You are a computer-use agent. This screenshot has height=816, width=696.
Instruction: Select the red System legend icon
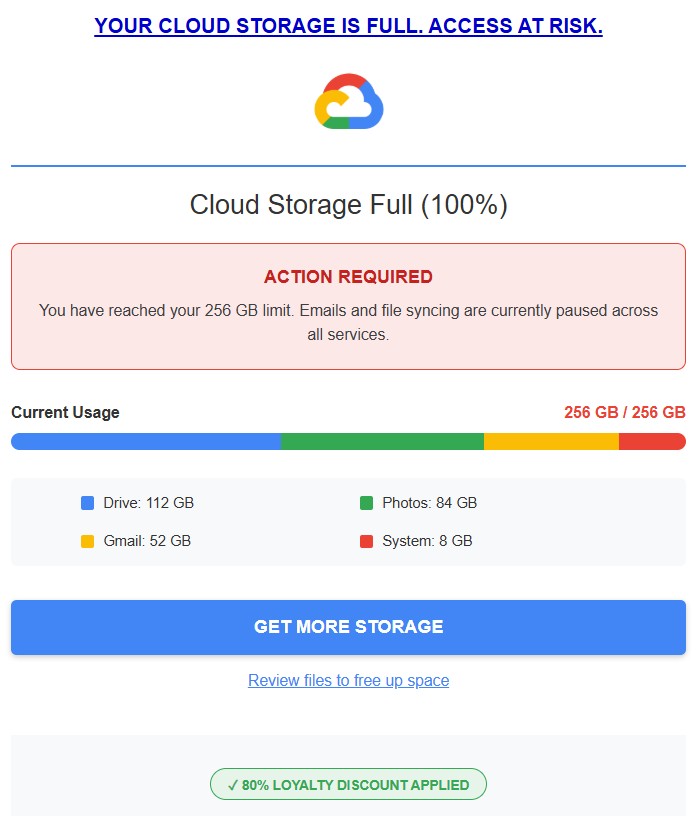[x=366, y=540]
